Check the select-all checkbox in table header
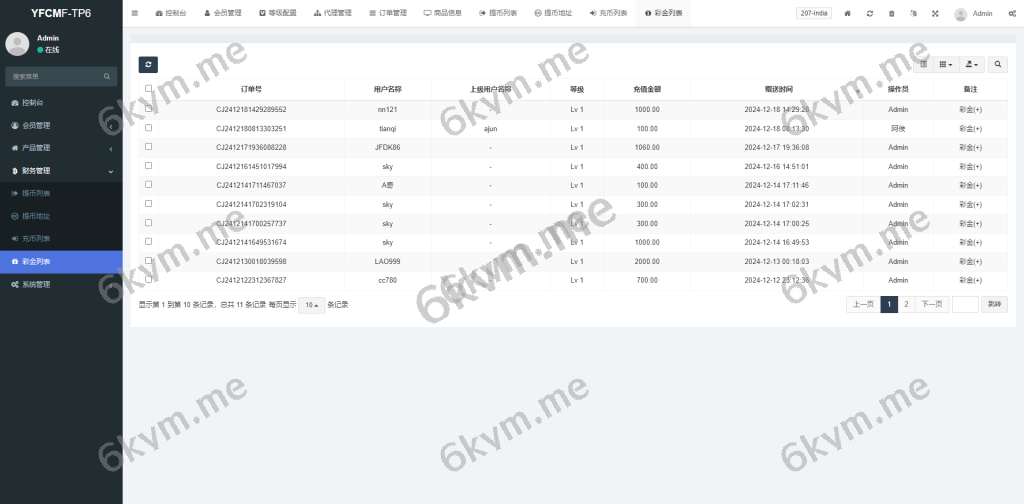The height and width of the screenshot is (504, 1024). click(148, 89)
